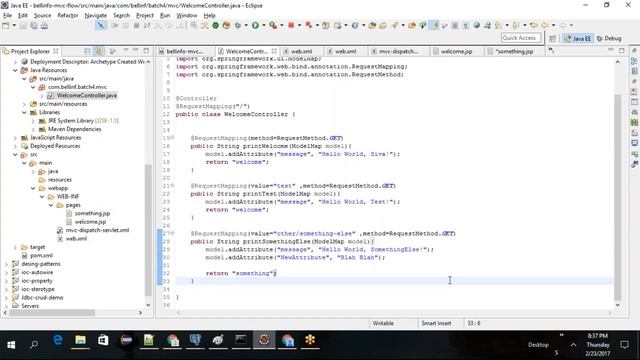Click the globe web browser toolbar icon

pos(476,26)
